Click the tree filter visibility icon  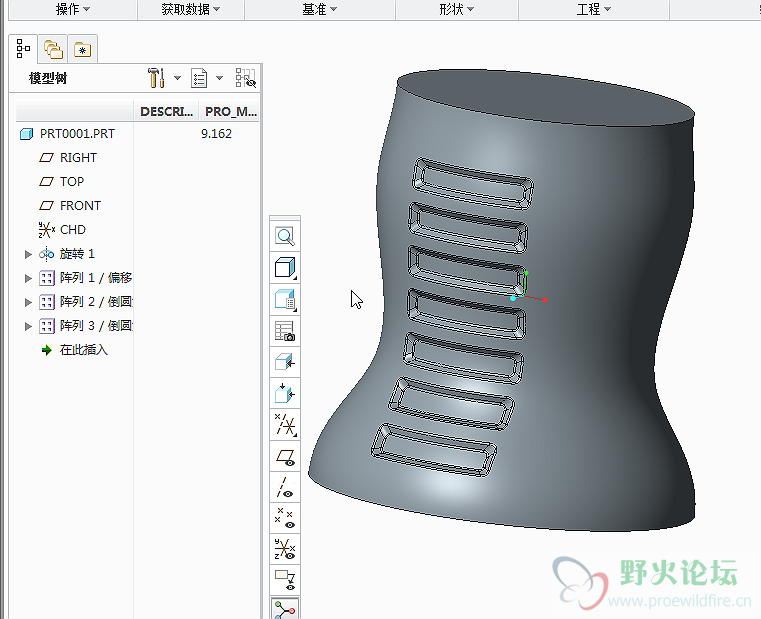(246, 78)
